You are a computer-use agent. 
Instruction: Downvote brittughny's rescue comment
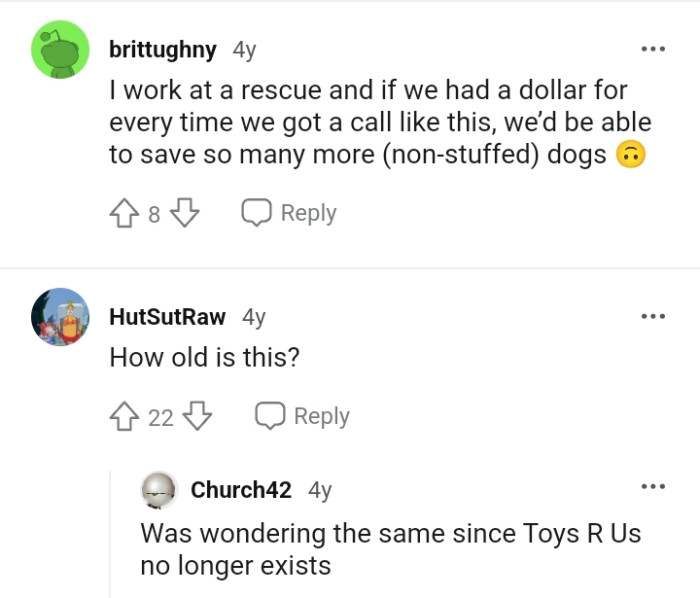184,213
